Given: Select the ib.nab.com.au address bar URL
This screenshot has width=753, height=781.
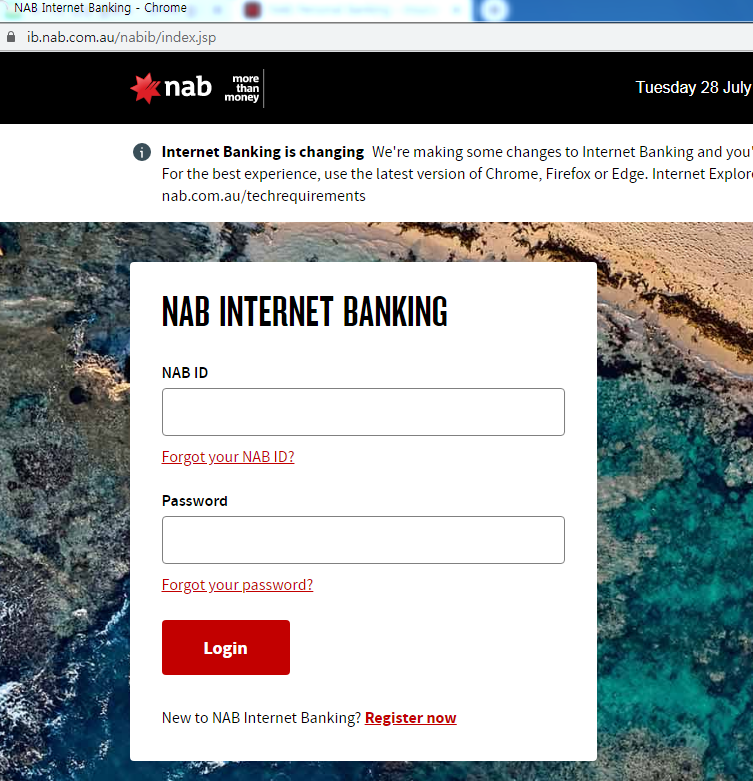Looking at the screenshot, I should (122, 37).
